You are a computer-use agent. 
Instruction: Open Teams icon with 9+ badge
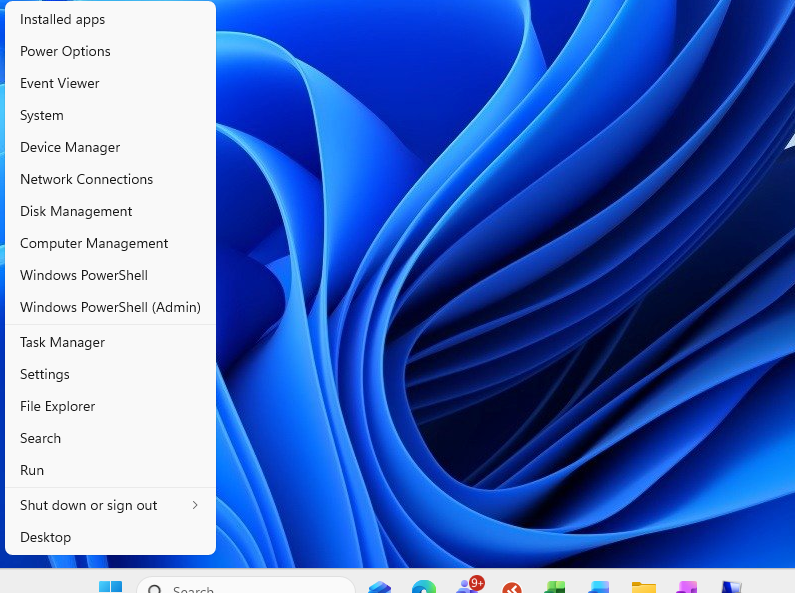[469, 585]
